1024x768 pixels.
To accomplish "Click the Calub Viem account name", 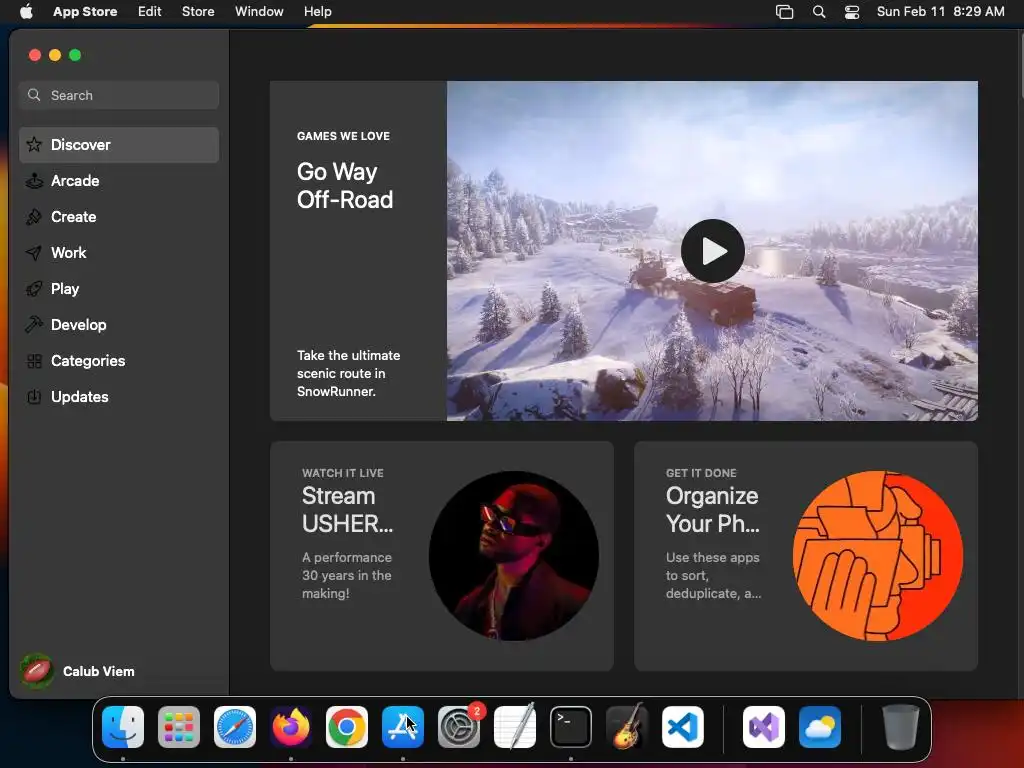I will [x=99, y=671].
